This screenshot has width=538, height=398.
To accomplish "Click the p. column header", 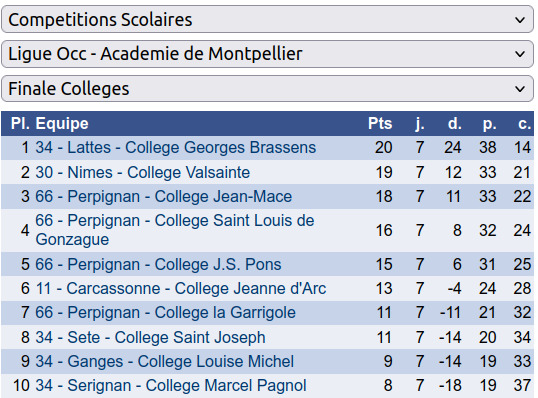I will pyautogui.click(x=489, y=124).
